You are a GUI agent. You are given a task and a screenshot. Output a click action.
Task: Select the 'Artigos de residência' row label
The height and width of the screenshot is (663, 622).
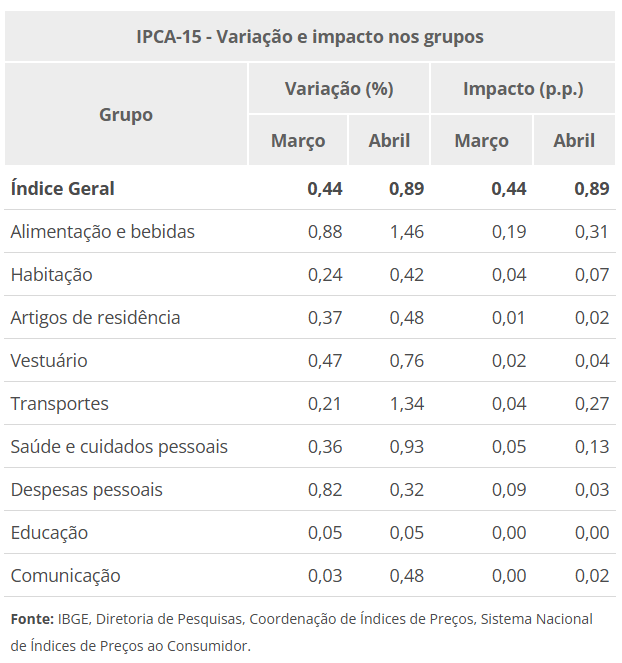tap(95, 318)
